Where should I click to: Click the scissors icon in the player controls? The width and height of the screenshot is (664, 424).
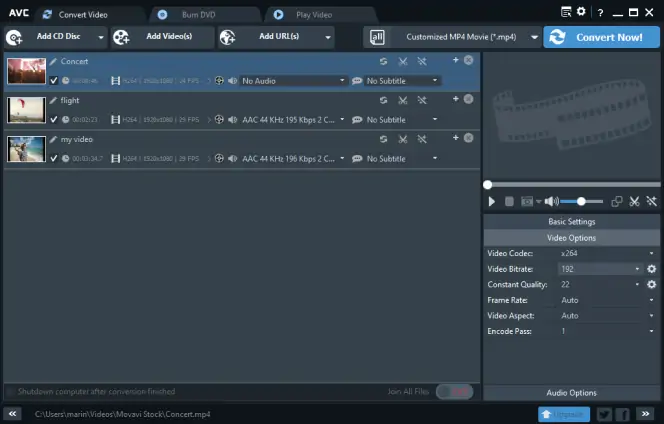[x=634, y=202]
